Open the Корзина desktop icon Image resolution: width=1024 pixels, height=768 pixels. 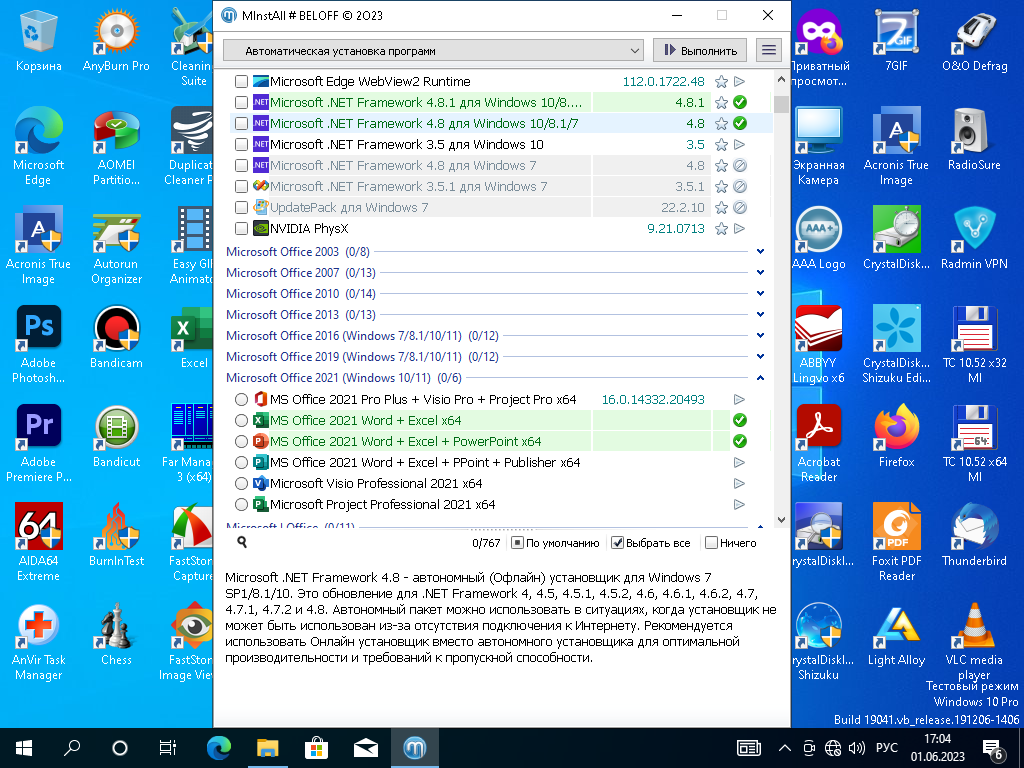[38, 41]
